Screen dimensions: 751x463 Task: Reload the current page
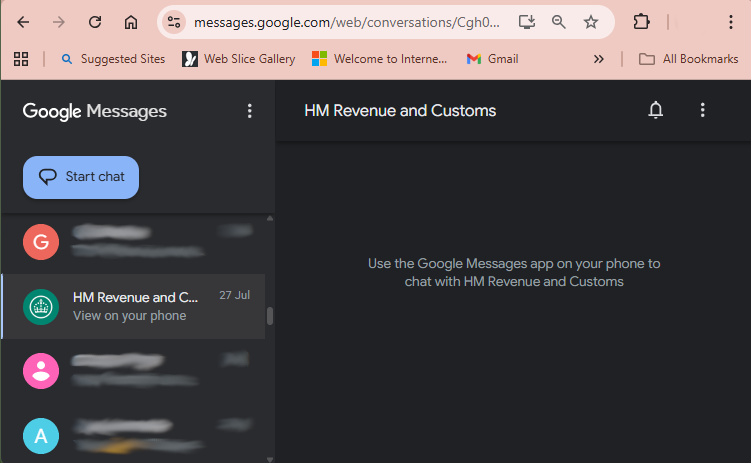[95, 22]
